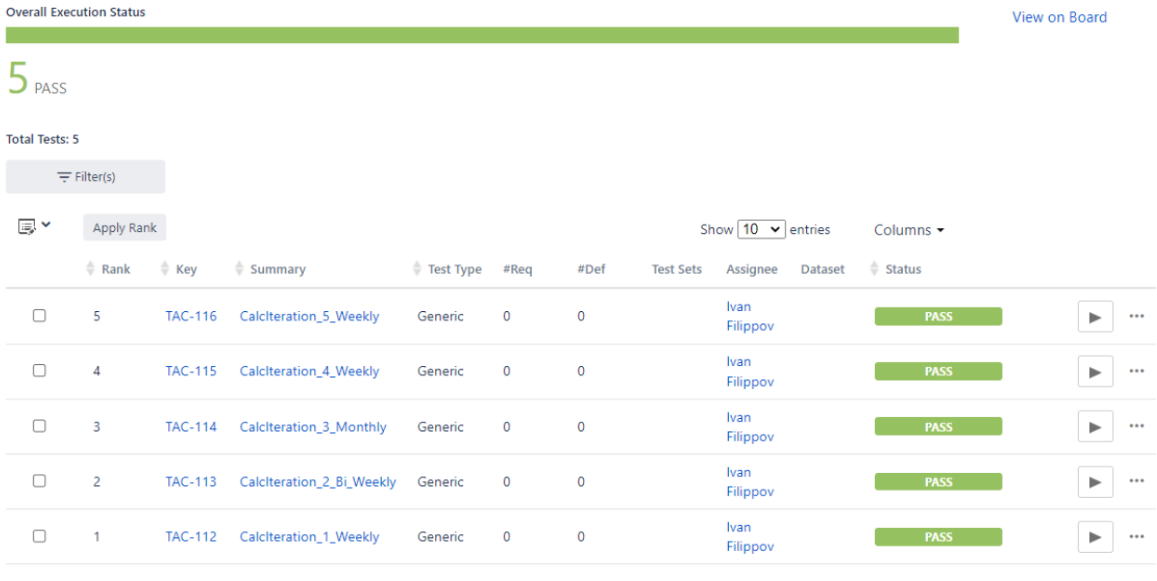Open more actions menu for TAC-115
Screen dimensions: 1157x581
tap(1136, 371)
